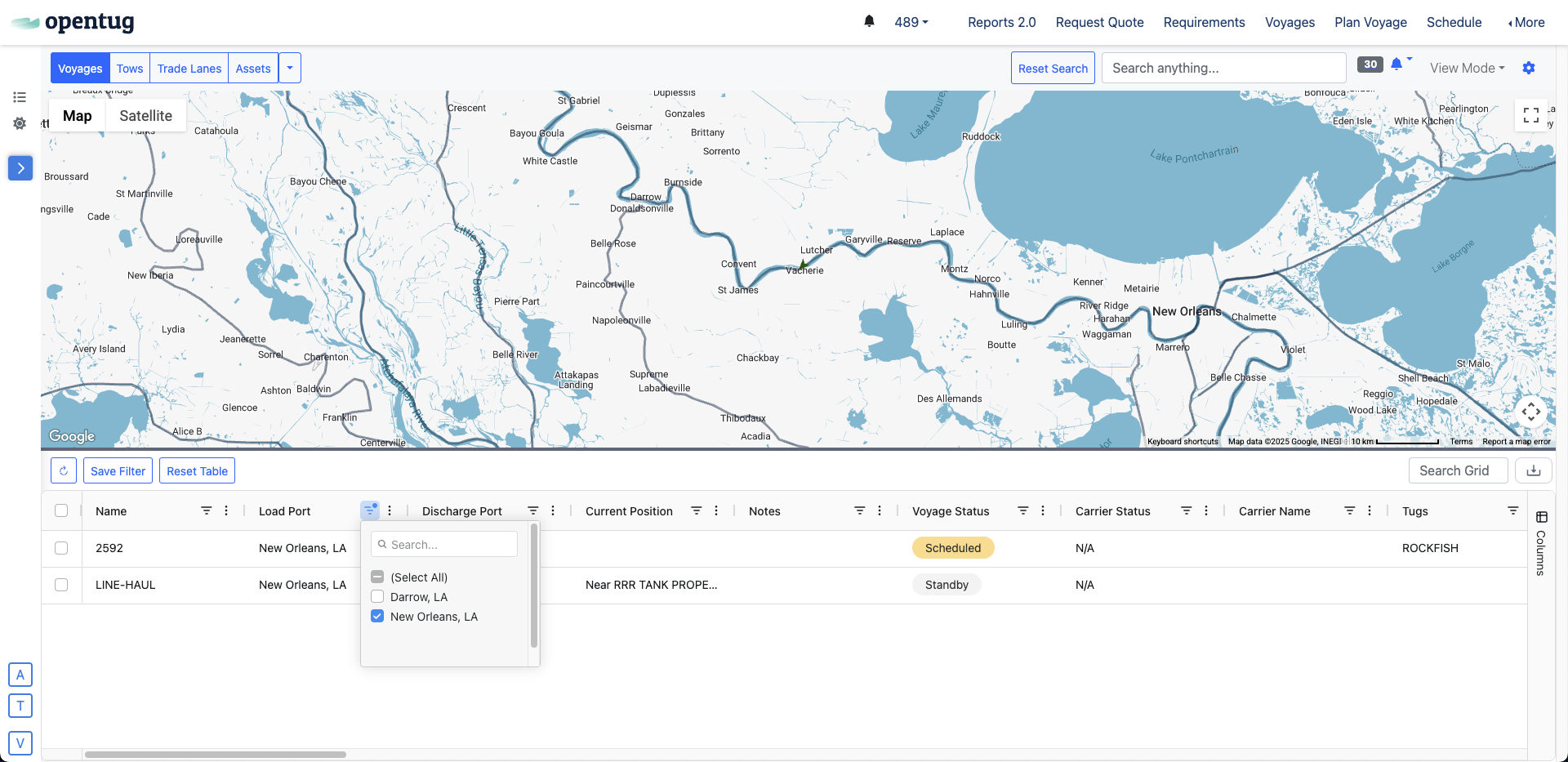Viewport: 1568px width, 762px height.
Task: Click the Search anything input field
Action: click(x=1223, y=68)
